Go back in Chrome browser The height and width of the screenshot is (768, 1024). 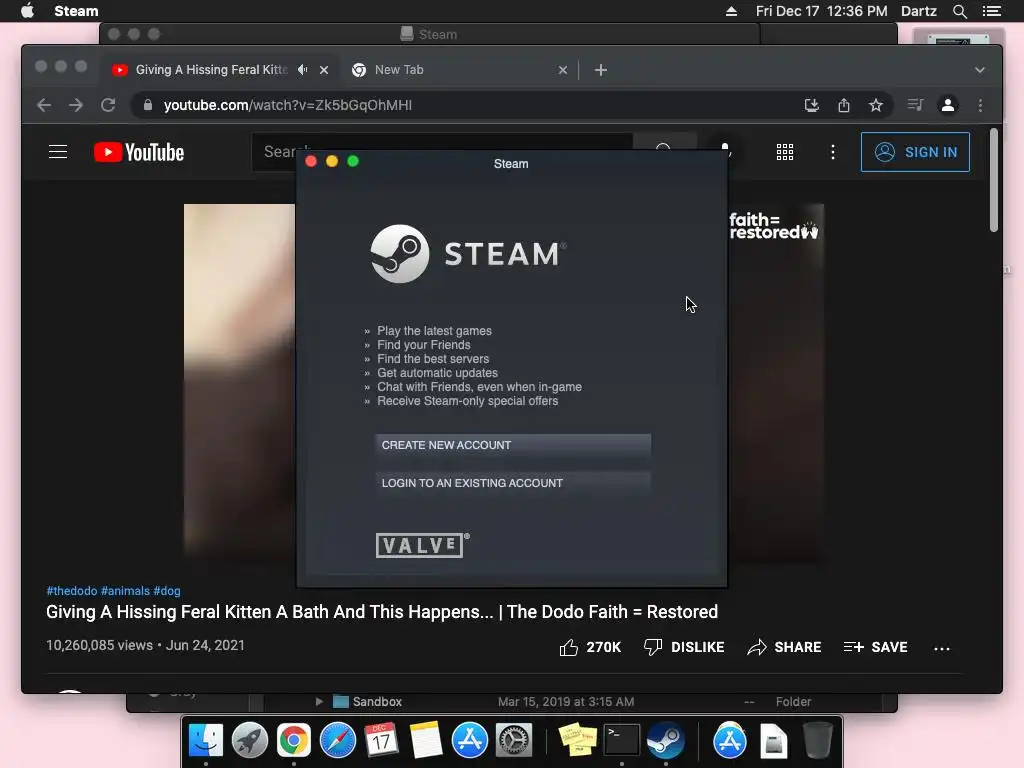(44, 105)
